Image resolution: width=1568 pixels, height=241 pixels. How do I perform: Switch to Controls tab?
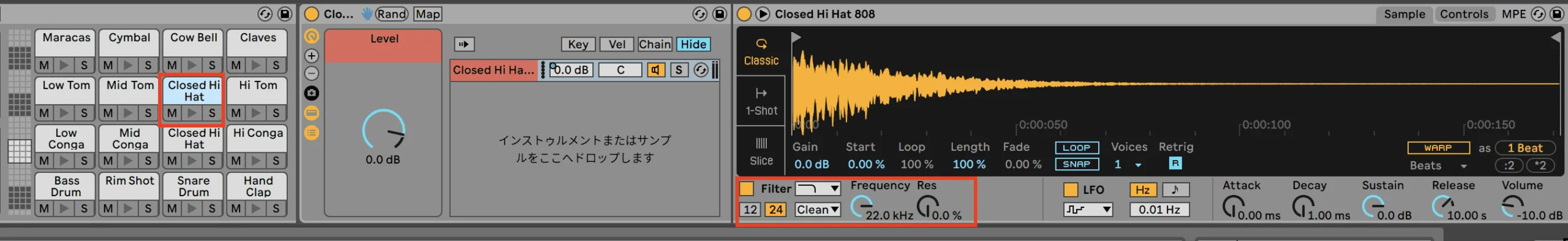pyautogui.click(x=1464, y=13)
